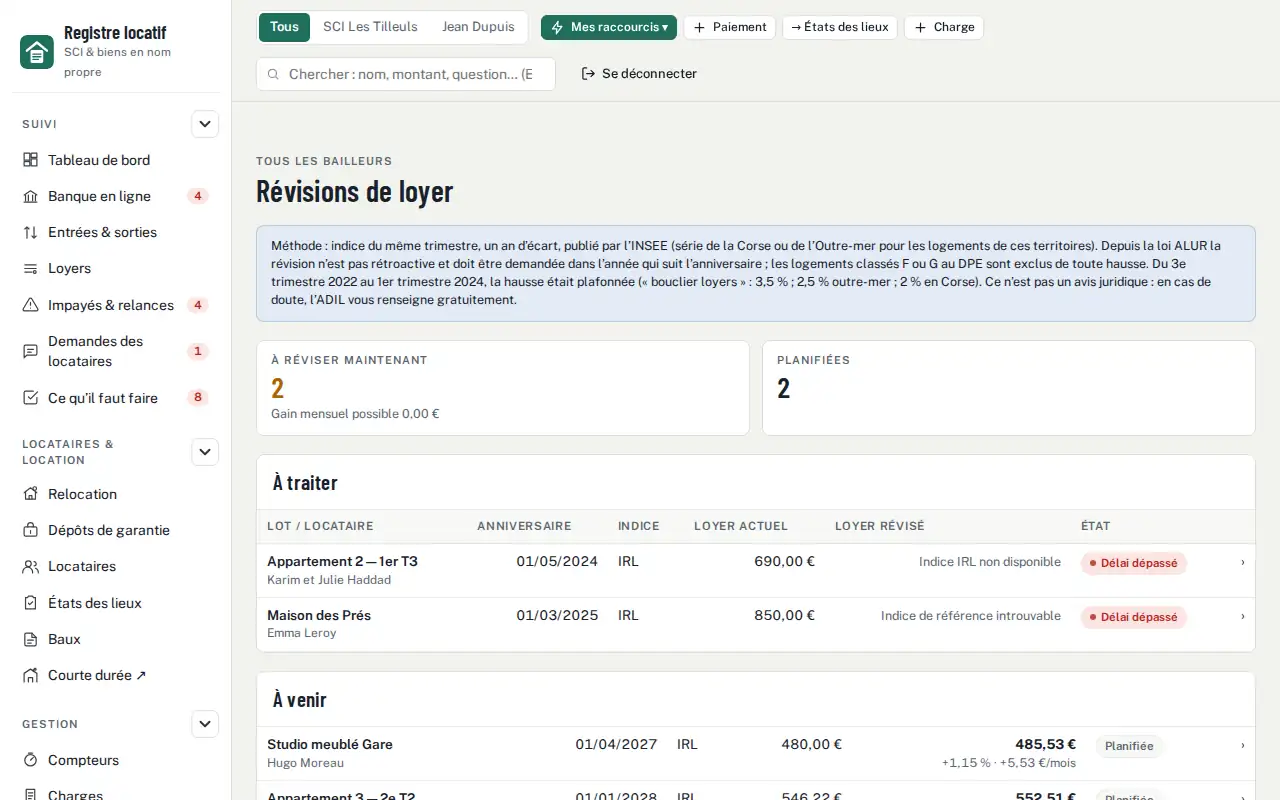Collapse the Gestion sidebar section
1280x800 pixels.
click(x=205, y=724)
